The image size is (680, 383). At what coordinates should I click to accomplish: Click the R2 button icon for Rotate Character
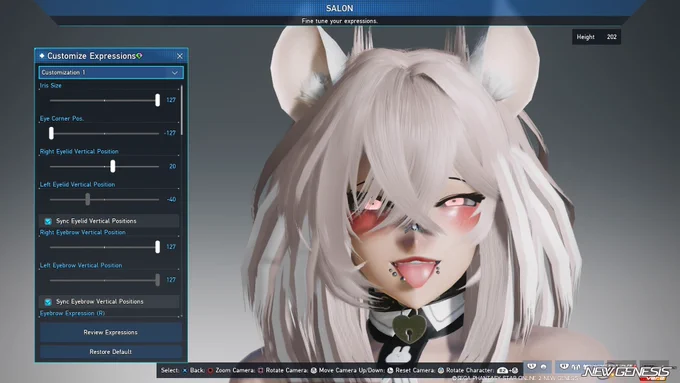(503, 370)
